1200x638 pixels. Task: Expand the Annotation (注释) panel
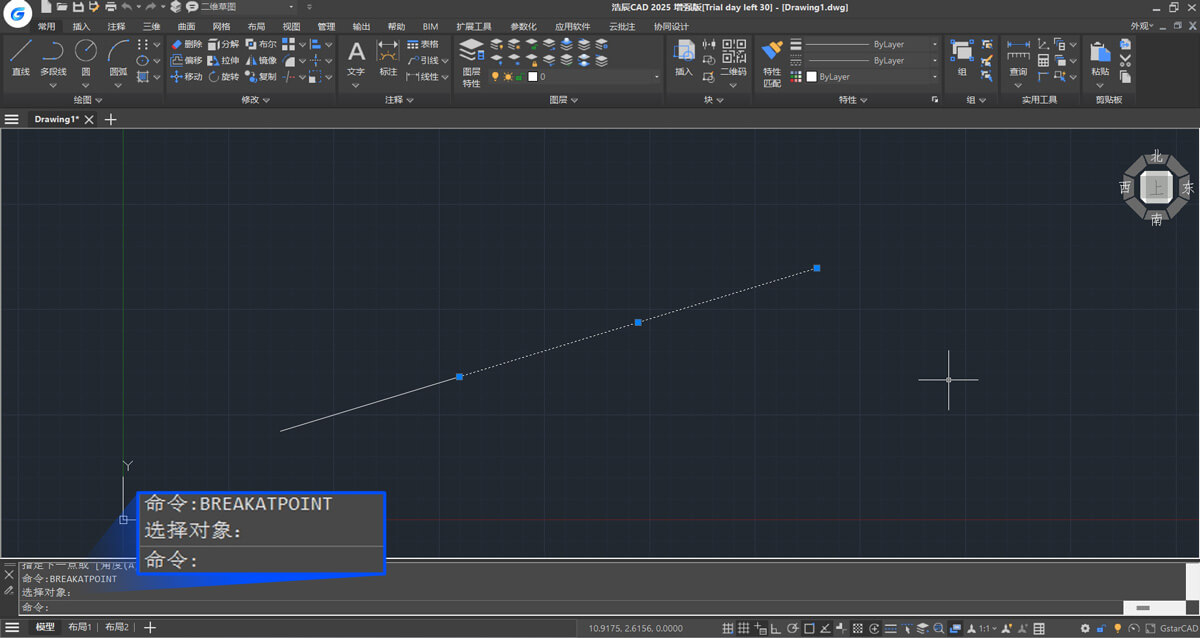(398, 100)
